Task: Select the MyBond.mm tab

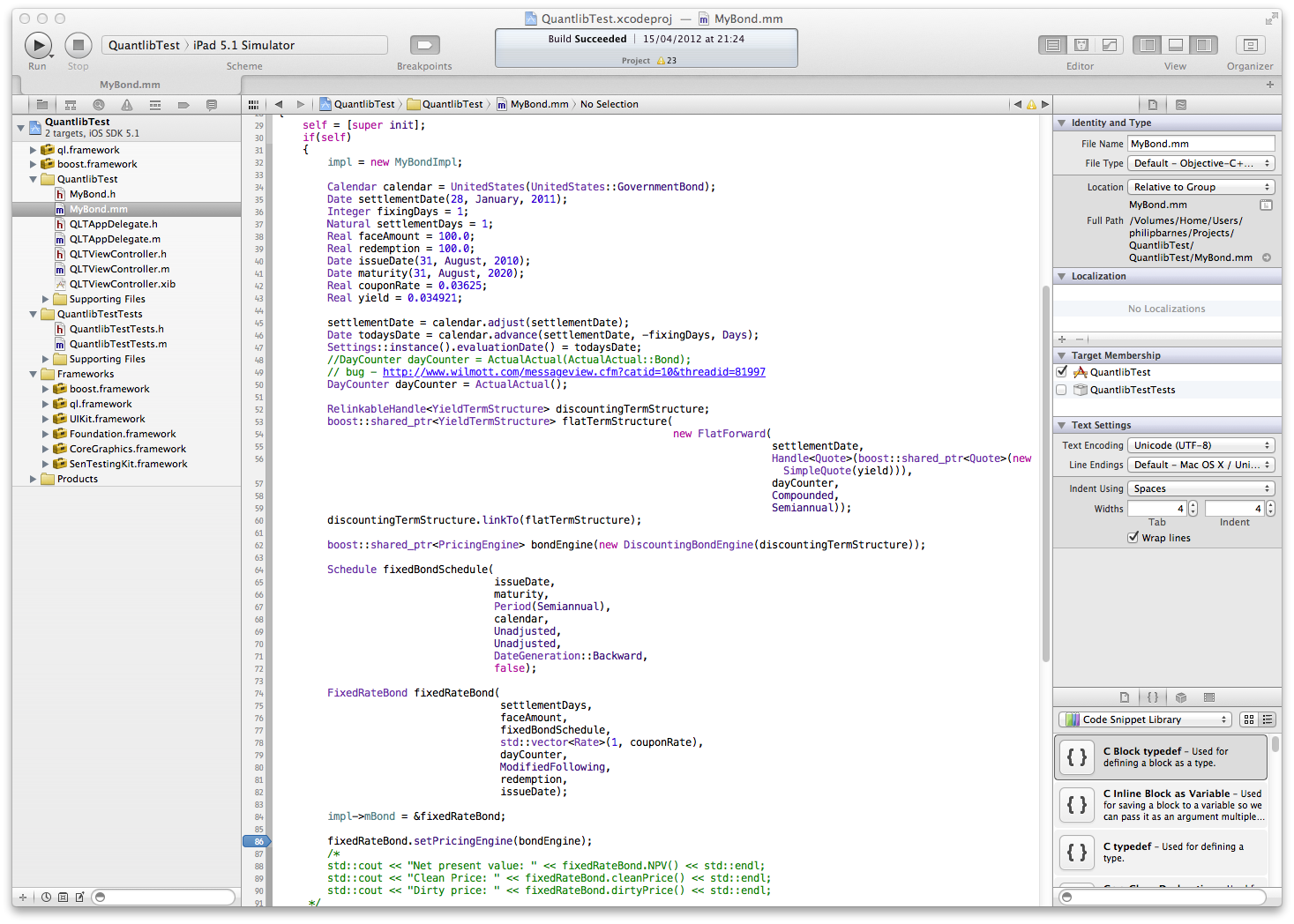Action: point(130,85)
